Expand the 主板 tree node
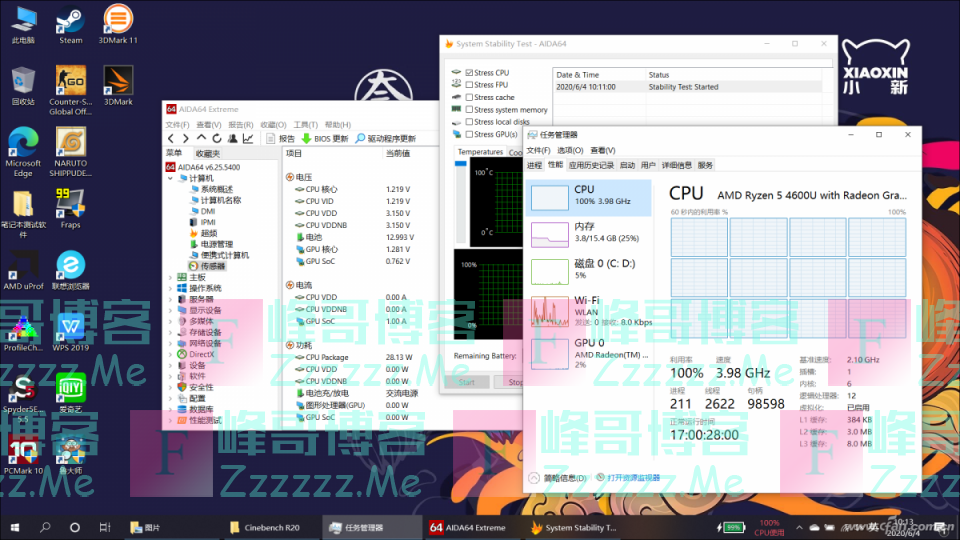 coord(171,277)
